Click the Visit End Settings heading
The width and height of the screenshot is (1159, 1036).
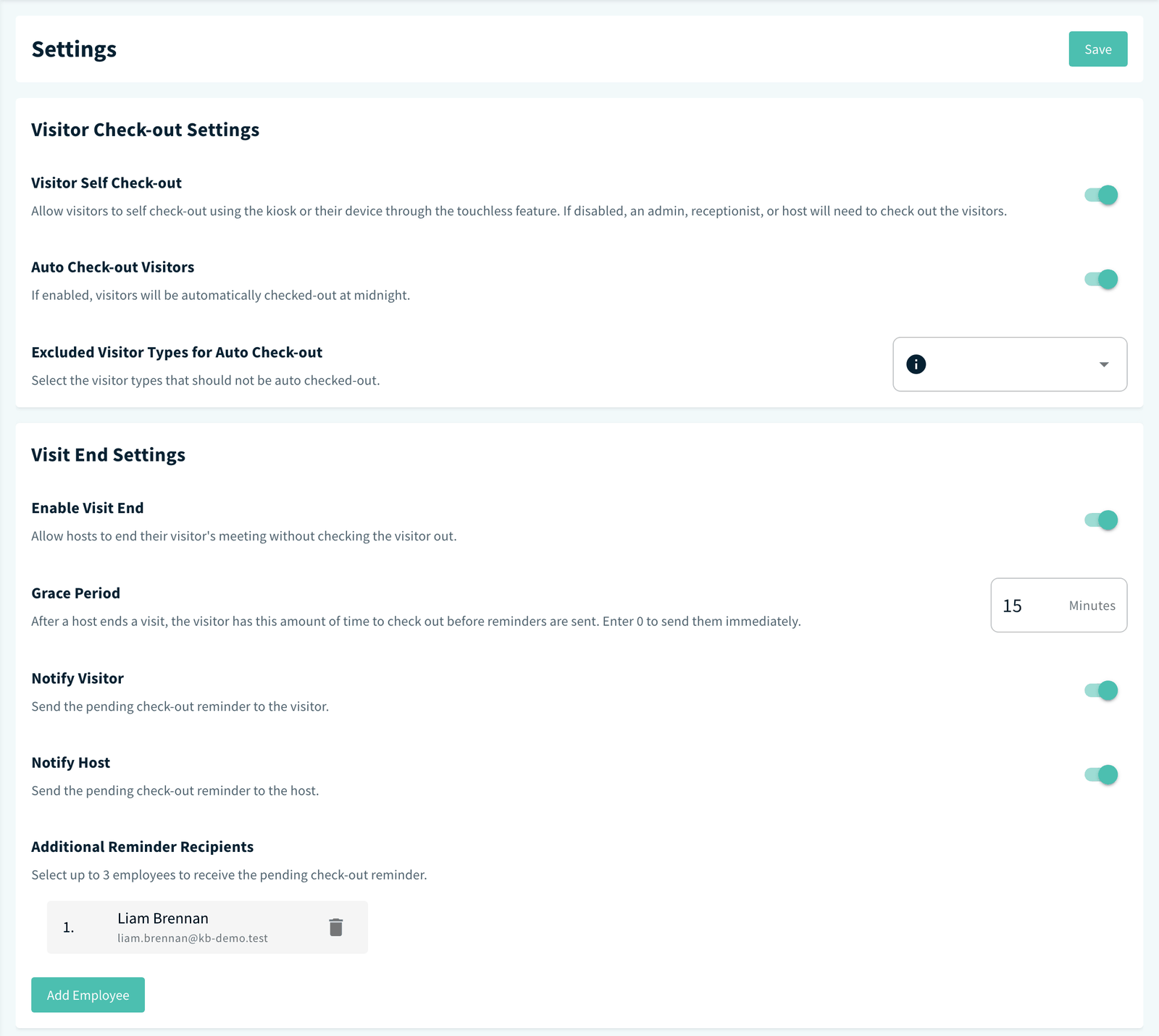[x=108, y=455]
